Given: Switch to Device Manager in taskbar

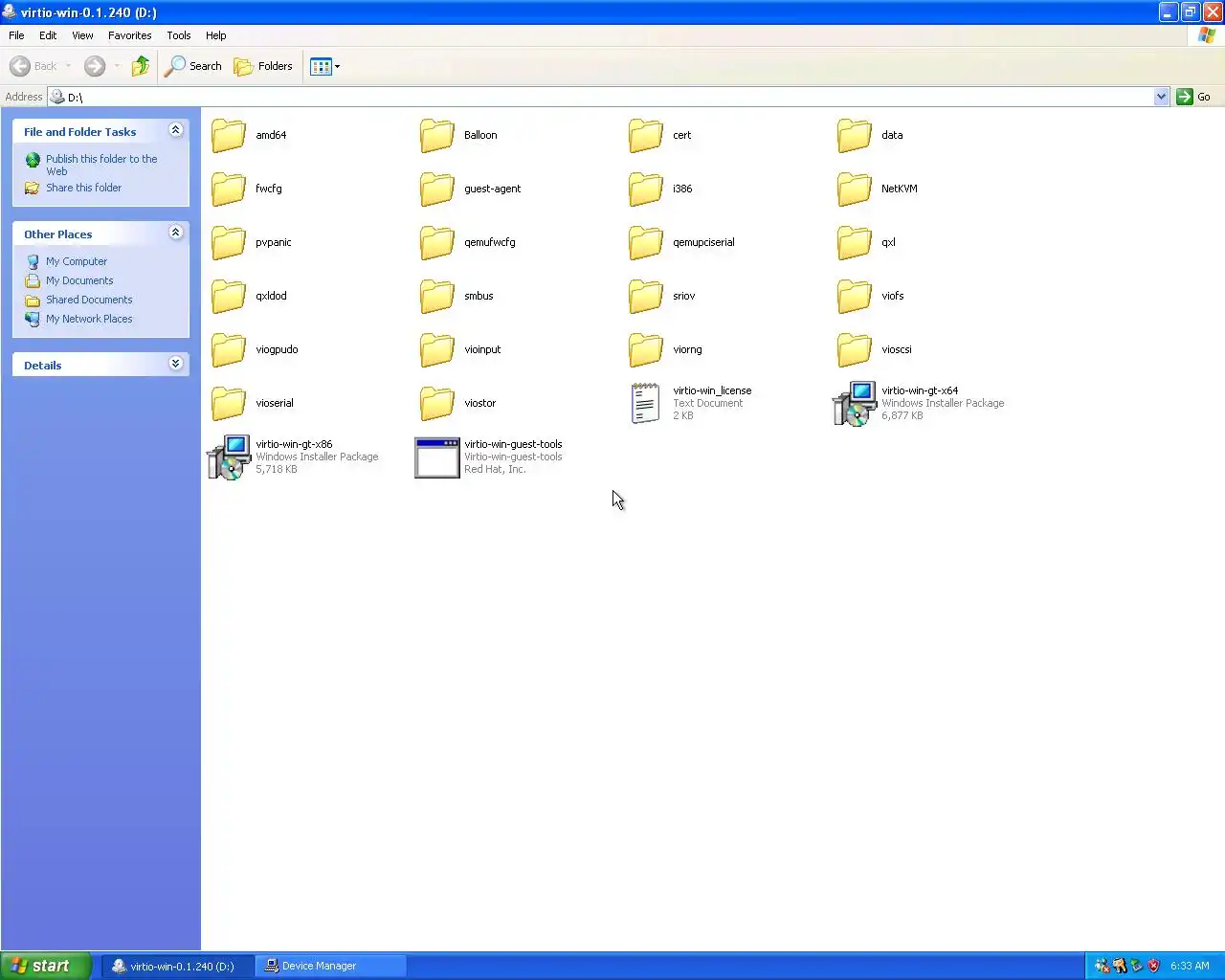Looking at the screenshot, I should point(331,966).
